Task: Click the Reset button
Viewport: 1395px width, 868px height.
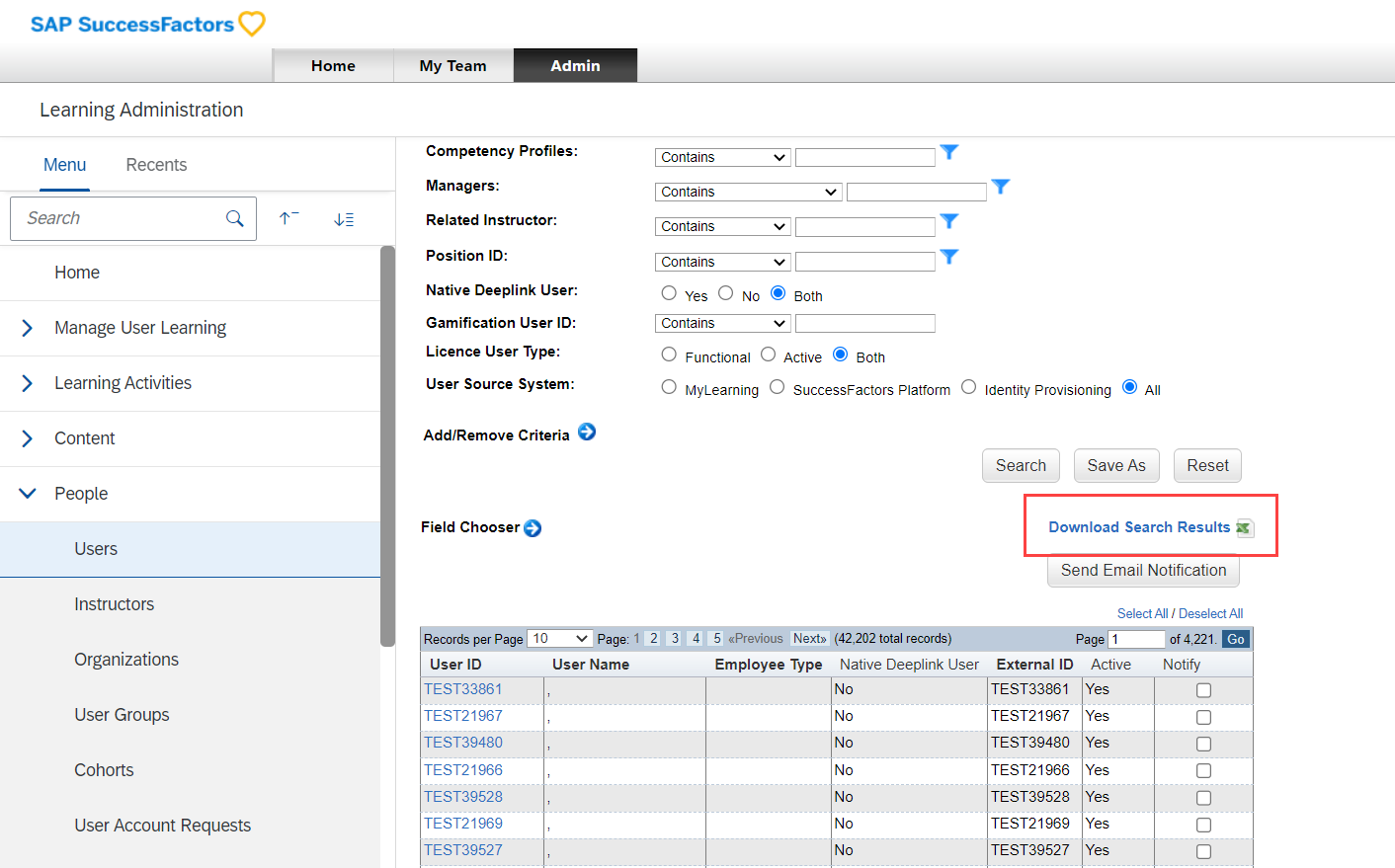Action: point(1207,466)
